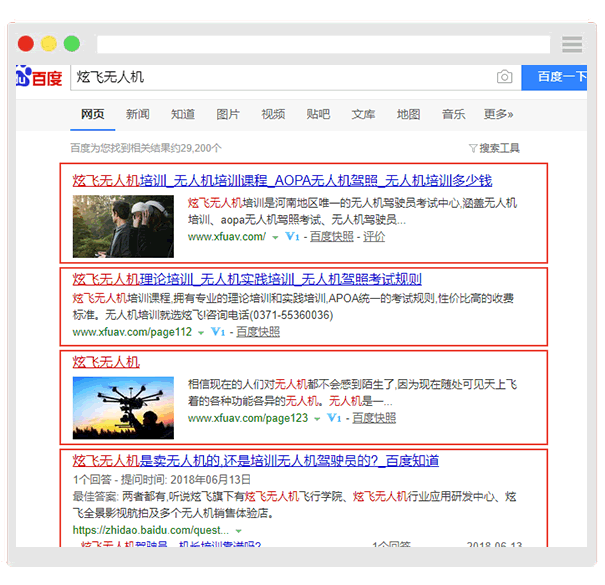Click the funnel icon for 搜索工具

(x=473, y=148)
